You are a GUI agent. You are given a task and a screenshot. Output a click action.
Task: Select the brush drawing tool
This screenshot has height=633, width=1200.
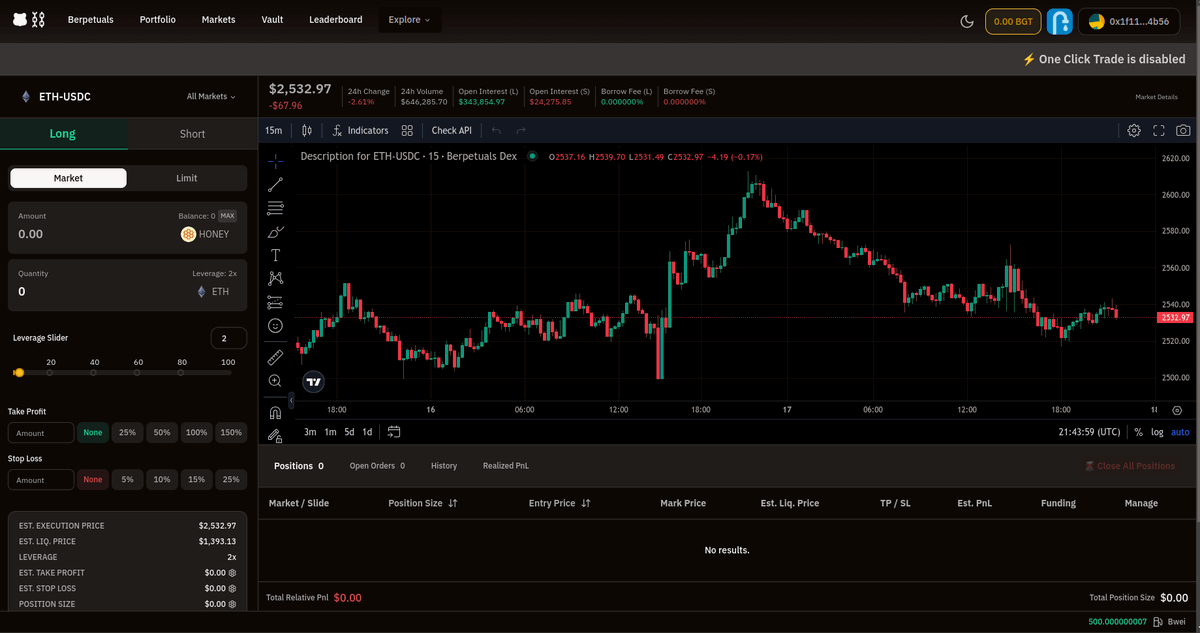(x=276, y=232)
